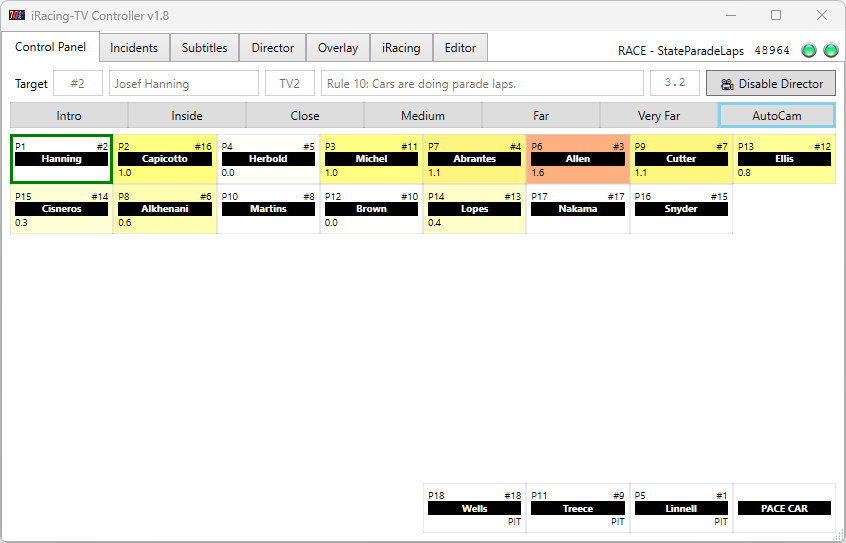Viewport: 846px width, 543px height.
Task: Select the Herbold P4 driver card
Action: (x=268, y=159)
